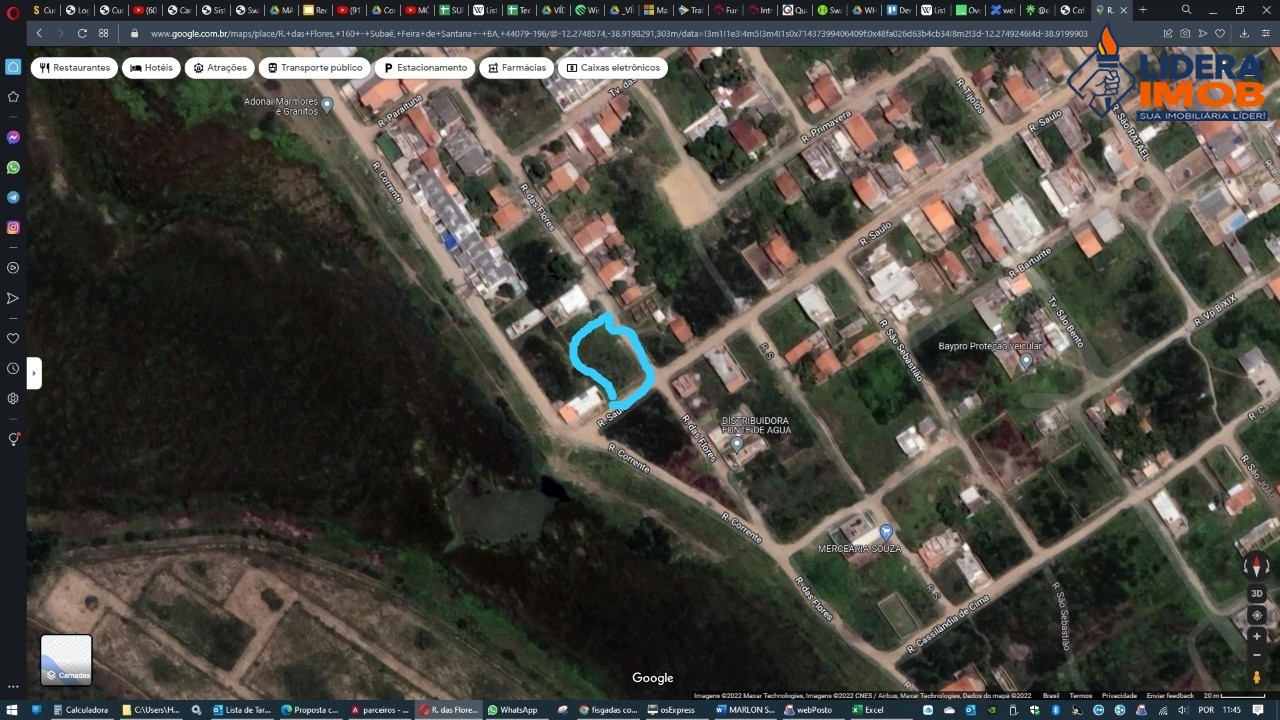Viewport: 1280px width, 720px height.
Task: Zoom out with the minus slider control
Action: 1256,655
